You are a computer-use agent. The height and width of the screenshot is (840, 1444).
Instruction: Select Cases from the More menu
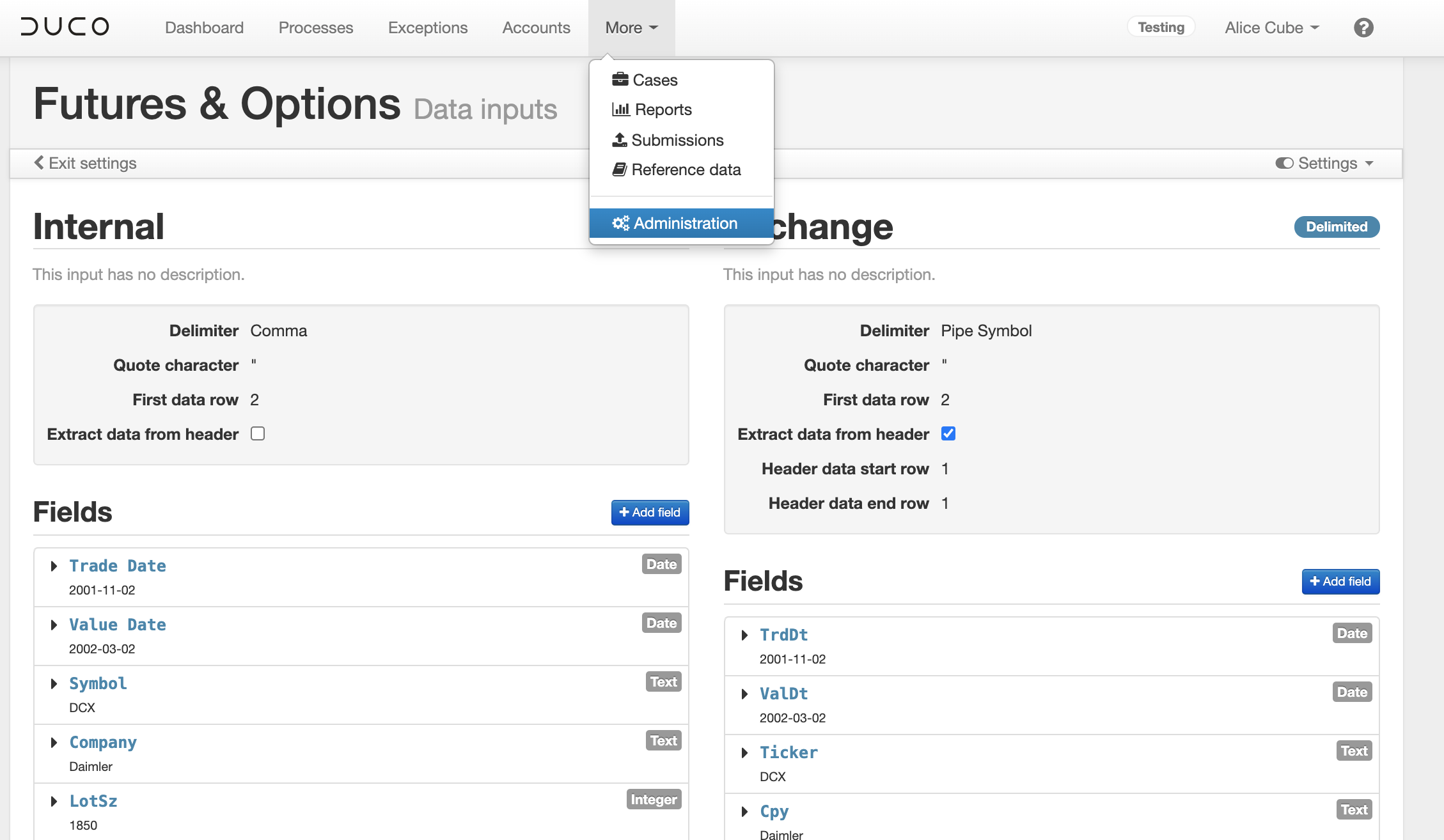681,80
